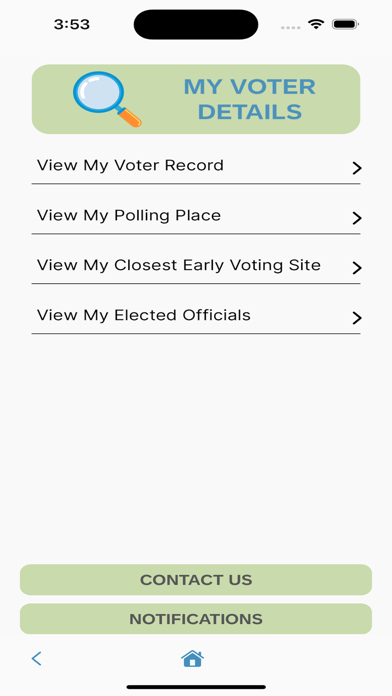392x696 pixels.
Task: Open chevron for Closest Early Voting Site
Action: [356, 268]
